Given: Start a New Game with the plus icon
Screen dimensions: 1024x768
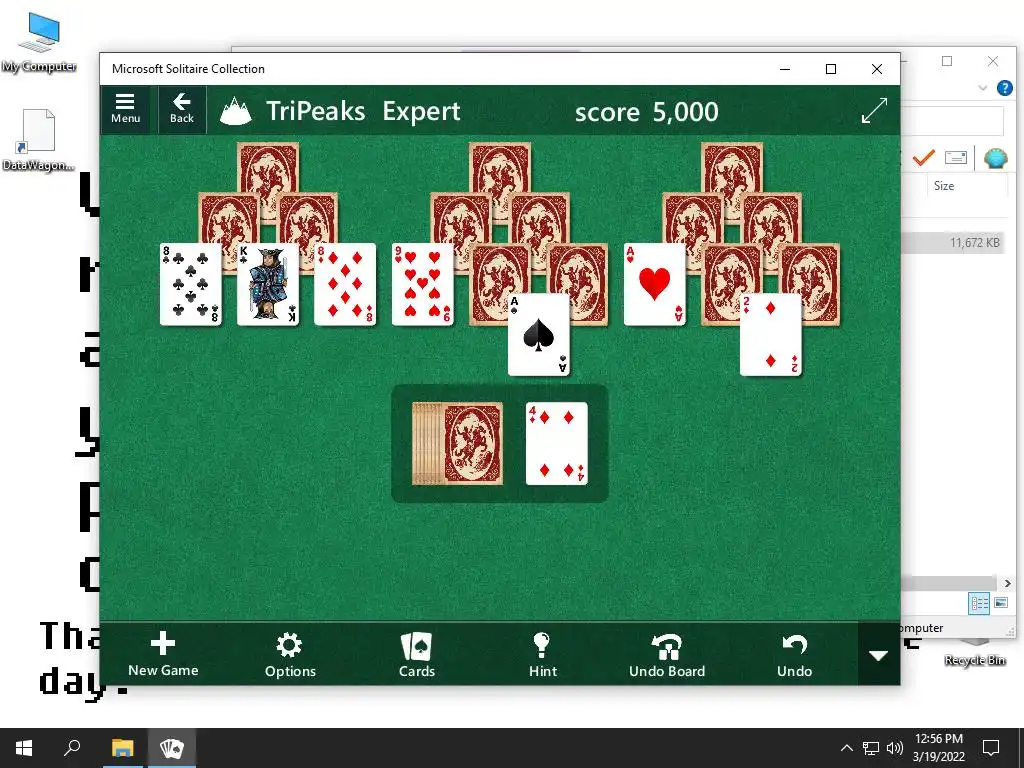Looking at the screenshot, I should [163, 654].
